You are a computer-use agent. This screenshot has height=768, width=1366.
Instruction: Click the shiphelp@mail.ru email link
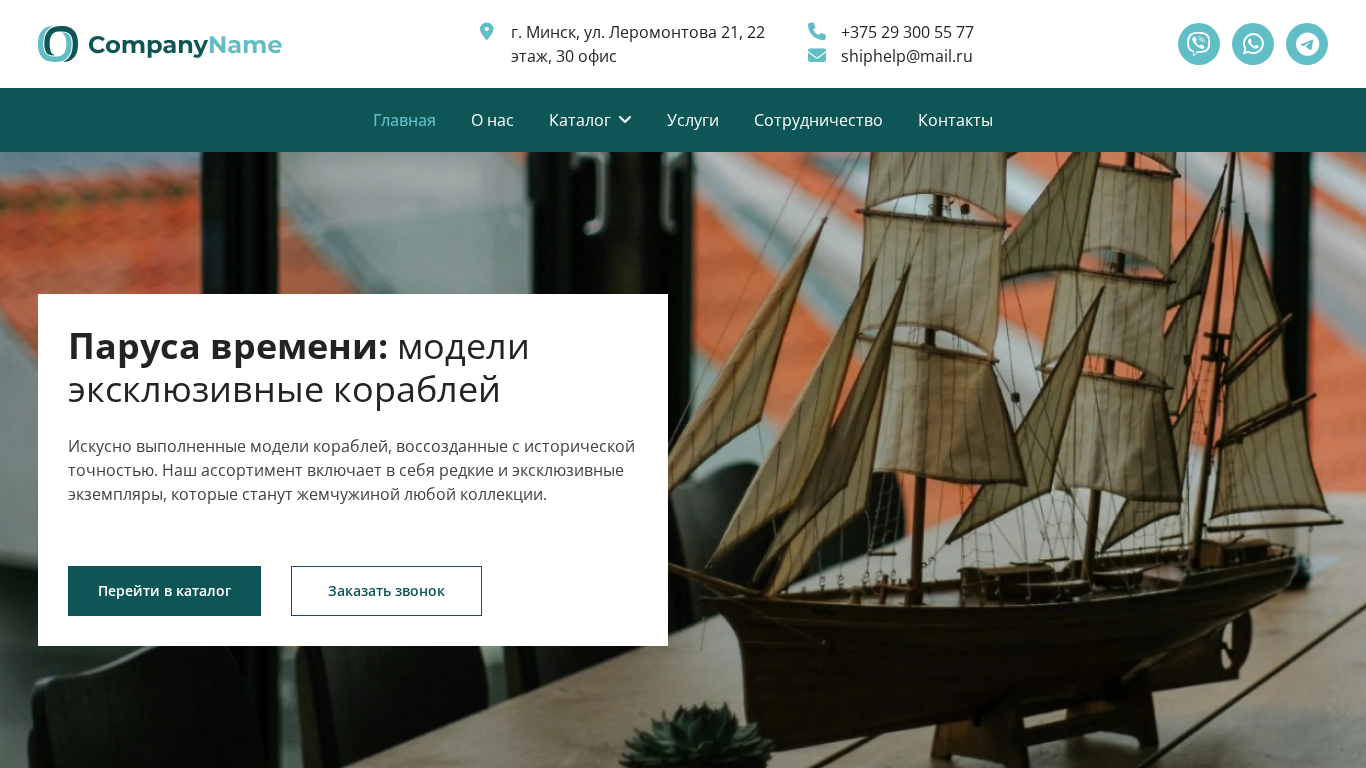click(907, 56)
